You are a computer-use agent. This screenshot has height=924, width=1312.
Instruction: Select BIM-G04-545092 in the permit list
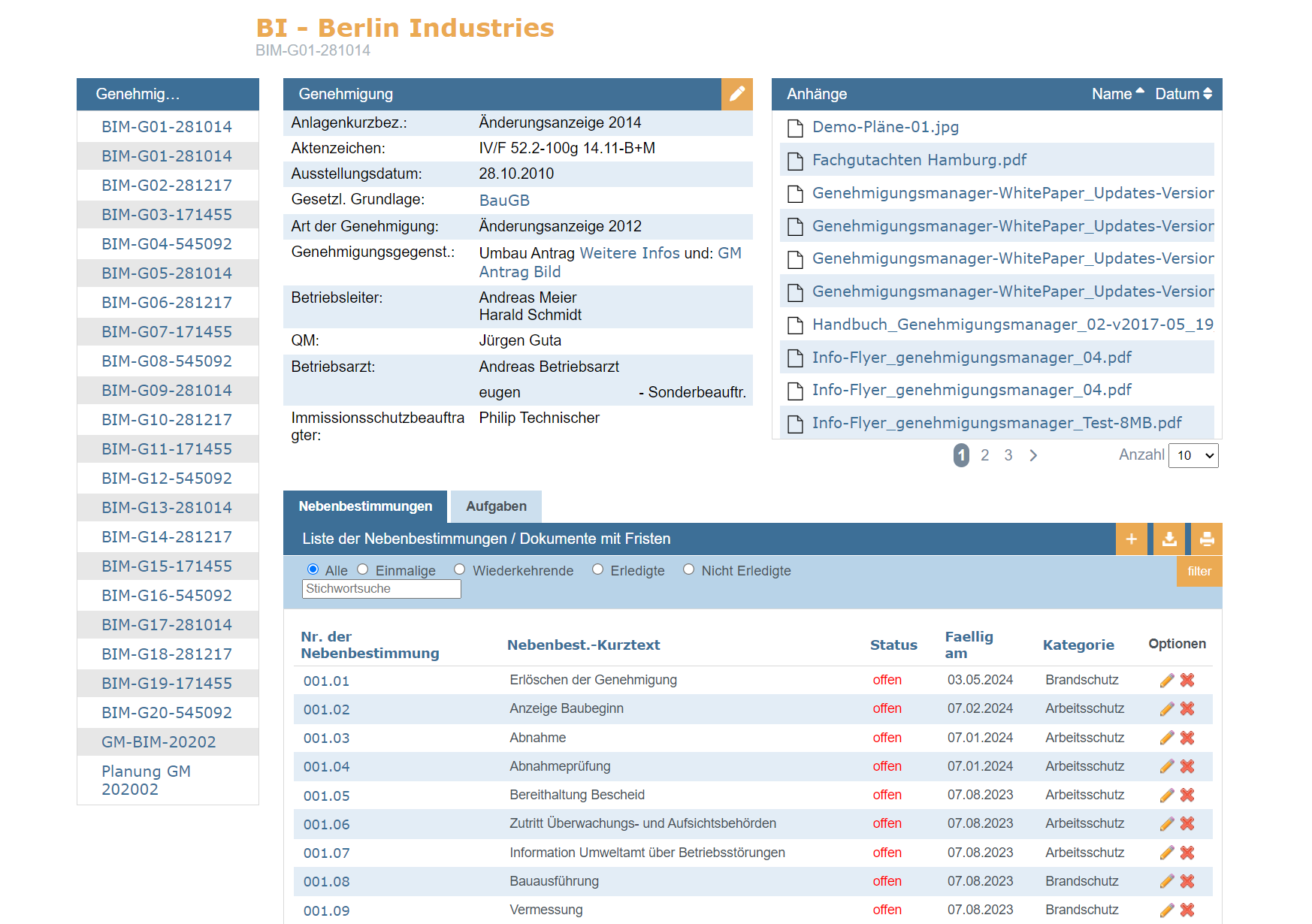[167, 244]
